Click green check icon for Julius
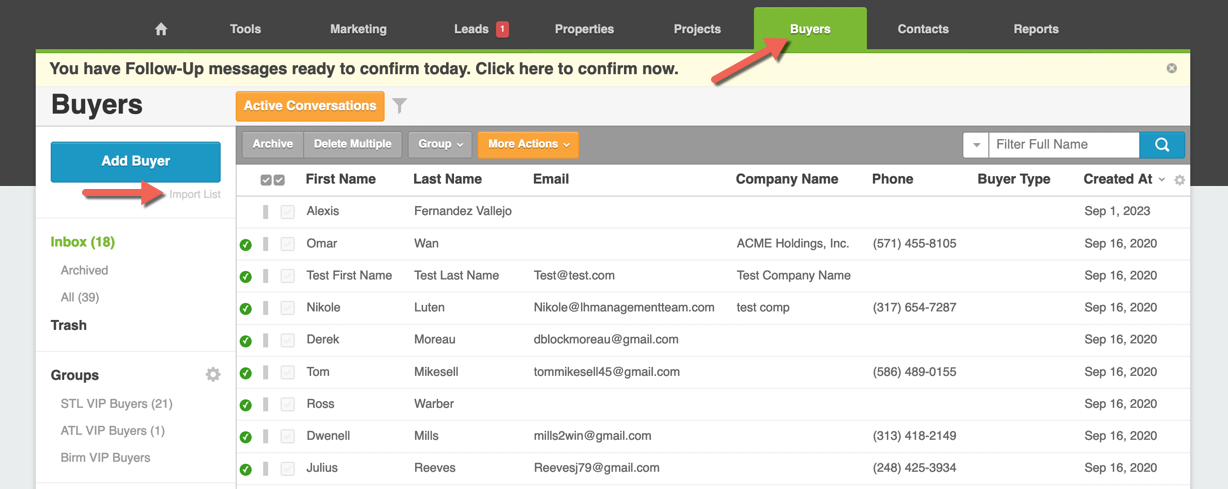 click(246, 468)
